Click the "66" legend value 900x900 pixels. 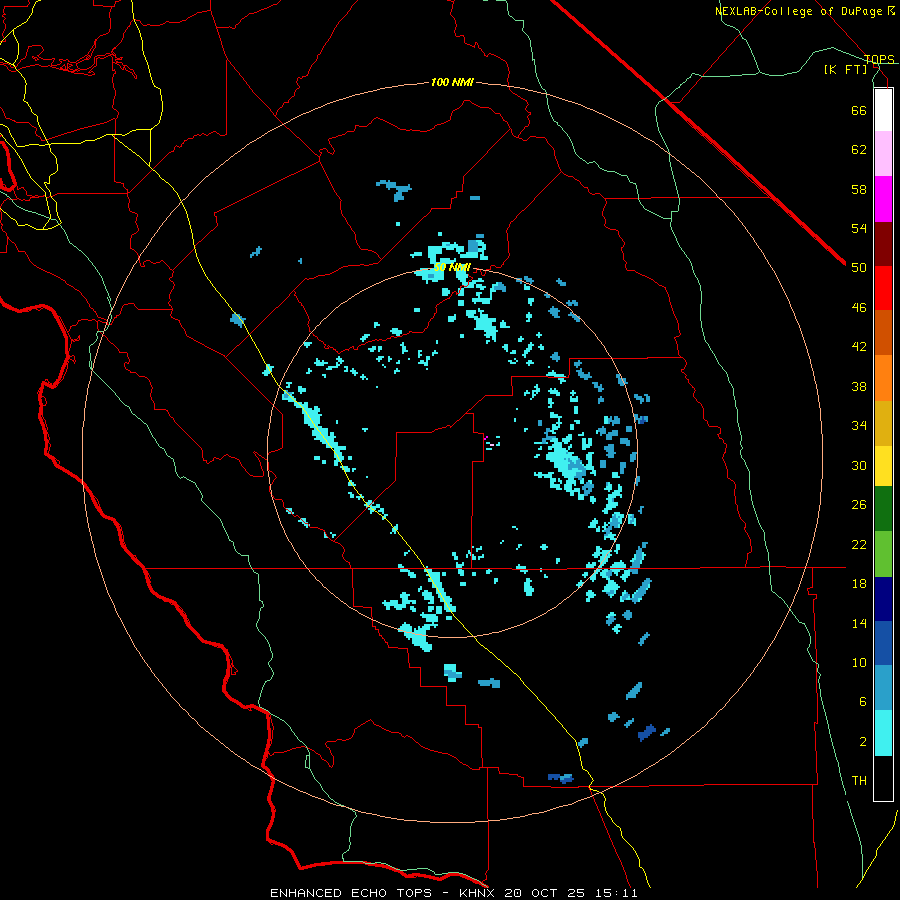click(859, 110)
